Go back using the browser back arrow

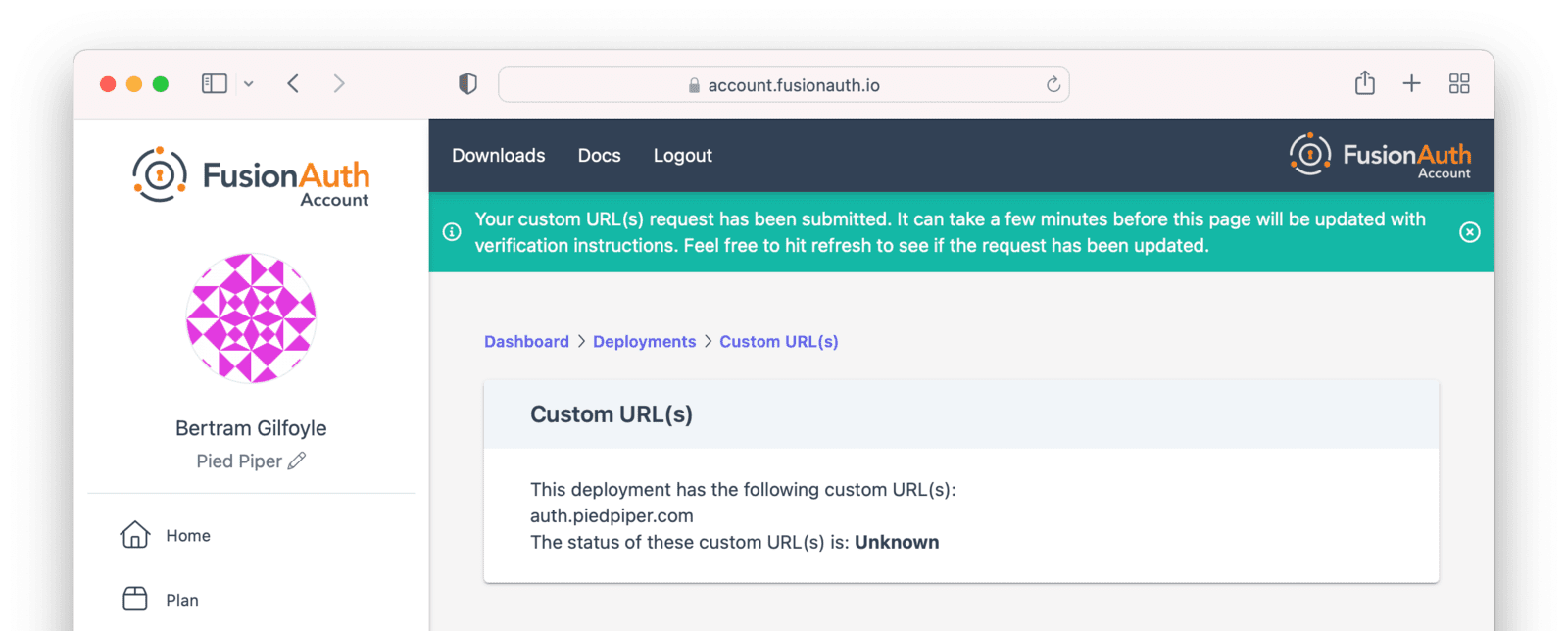click(293, 84)
